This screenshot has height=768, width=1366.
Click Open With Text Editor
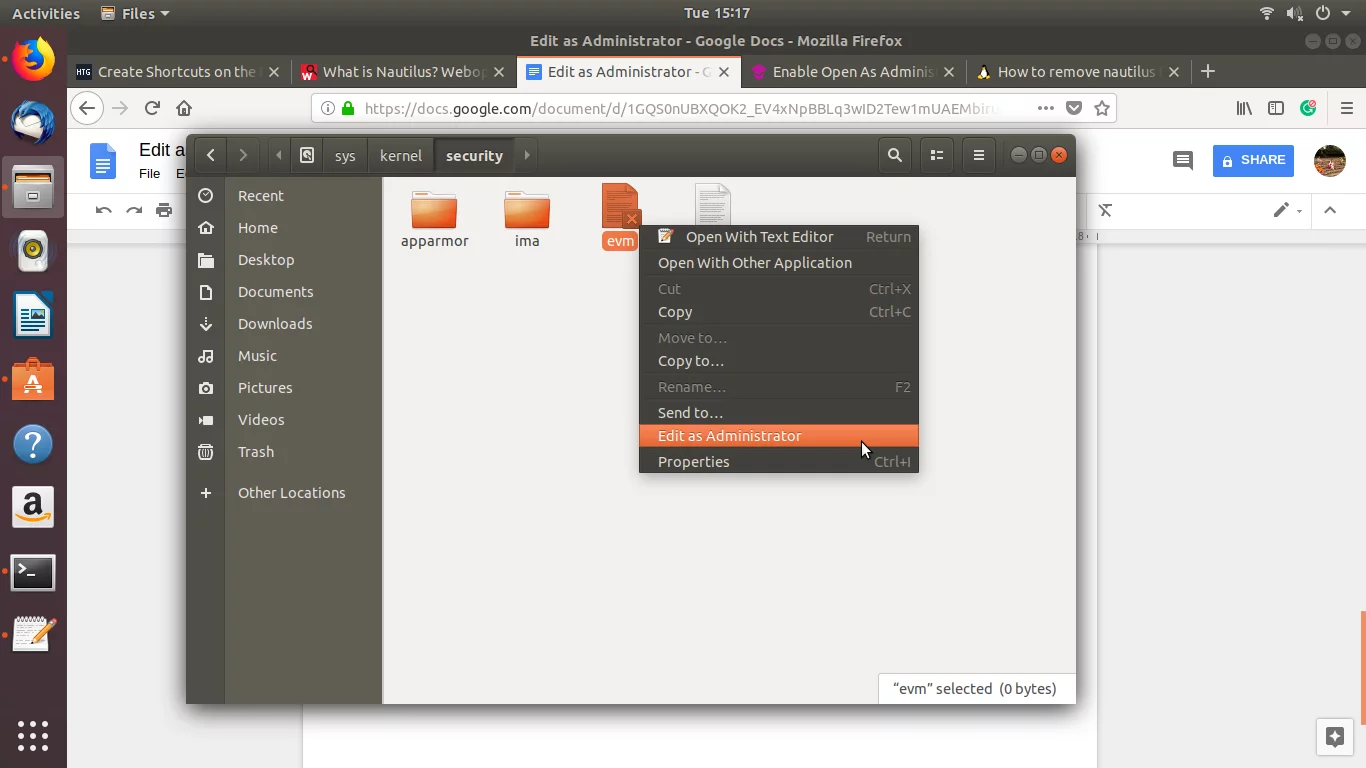759,237
